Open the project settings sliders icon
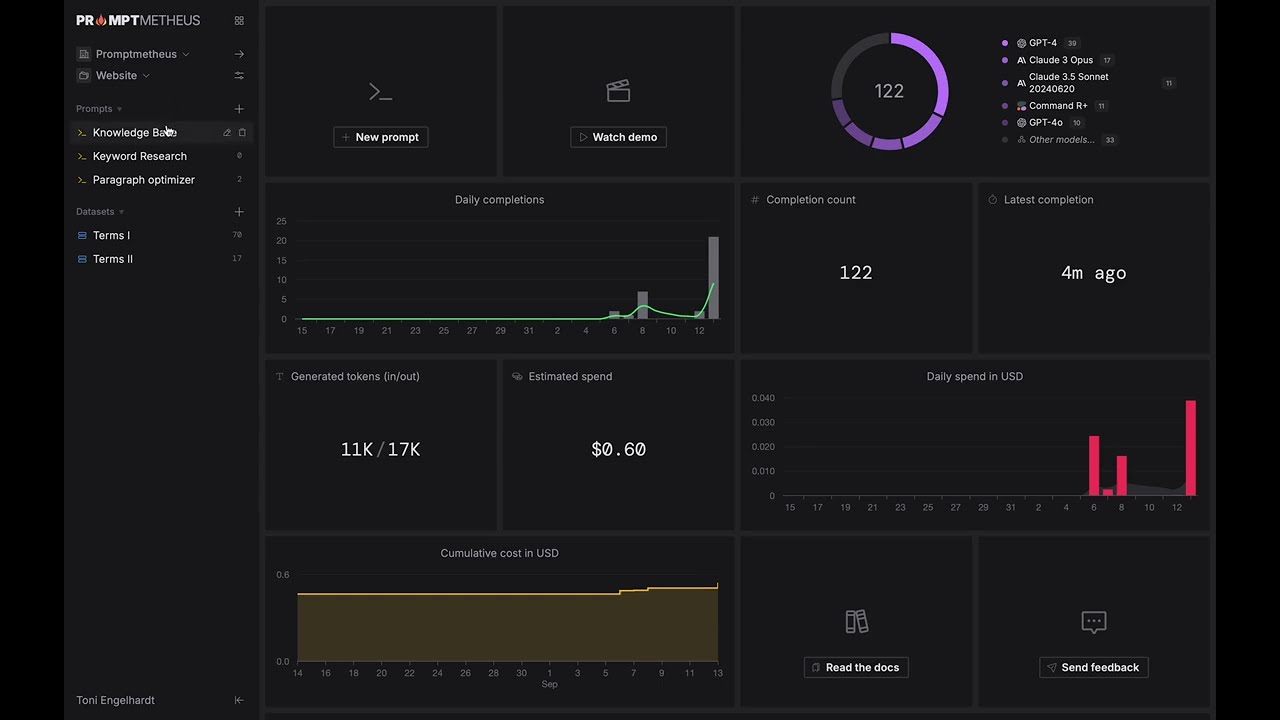Image resolution: width=1280 pixels, height=720 pixels. 239,76
